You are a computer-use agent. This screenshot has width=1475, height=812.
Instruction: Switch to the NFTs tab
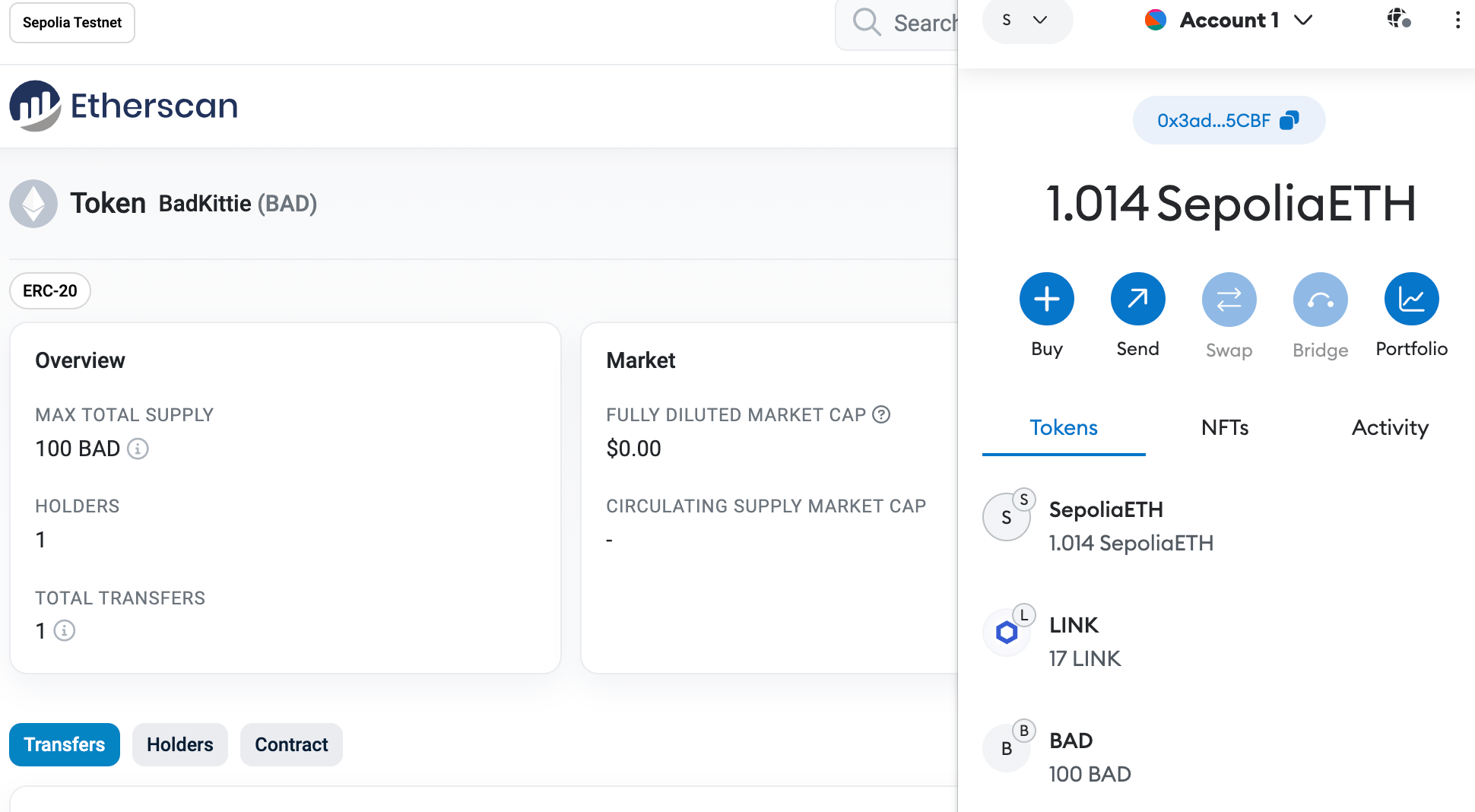[x=1224, y=428]
